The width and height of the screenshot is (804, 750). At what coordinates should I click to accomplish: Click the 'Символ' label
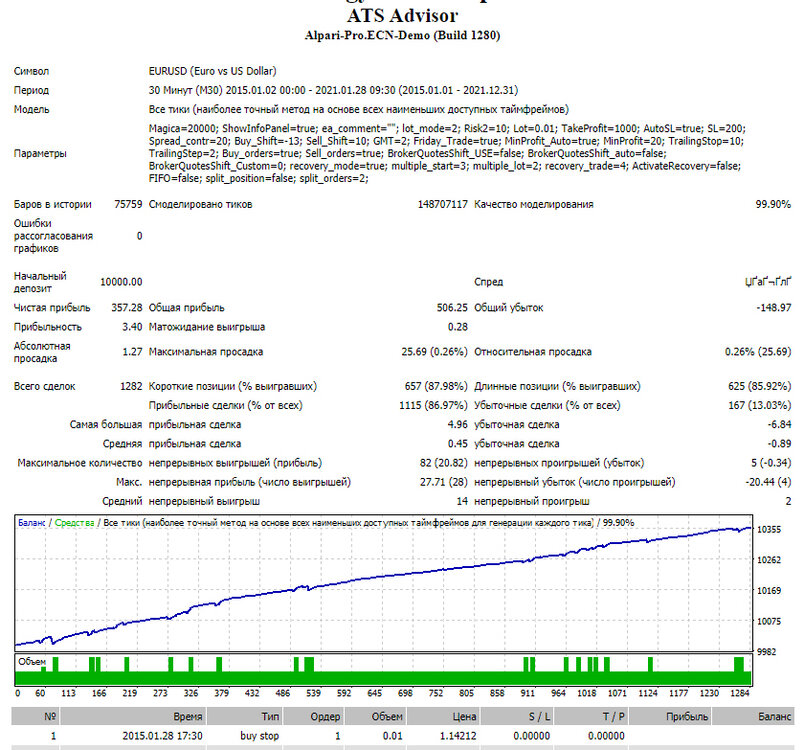coord(31,71)
